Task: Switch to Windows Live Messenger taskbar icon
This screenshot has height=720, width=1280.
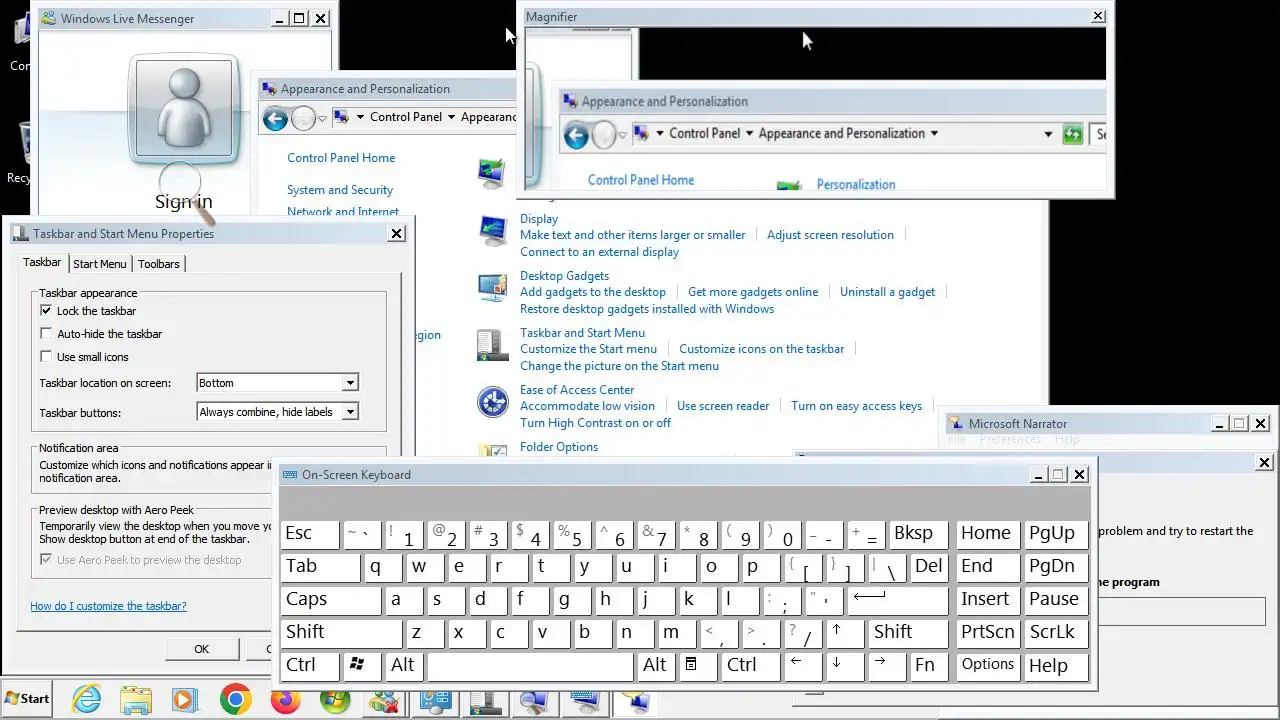Action: coord(384,702)
